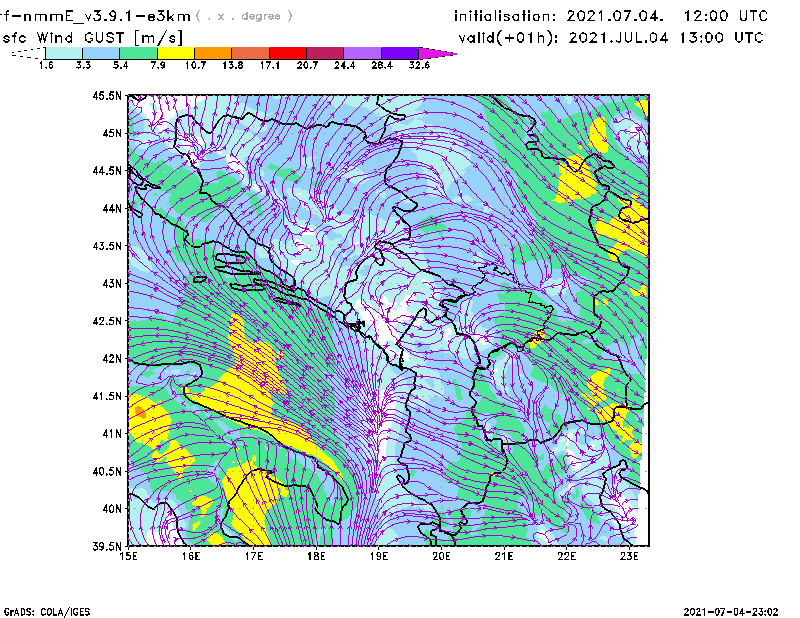Click the legend value 3.3

click(83, 65)
